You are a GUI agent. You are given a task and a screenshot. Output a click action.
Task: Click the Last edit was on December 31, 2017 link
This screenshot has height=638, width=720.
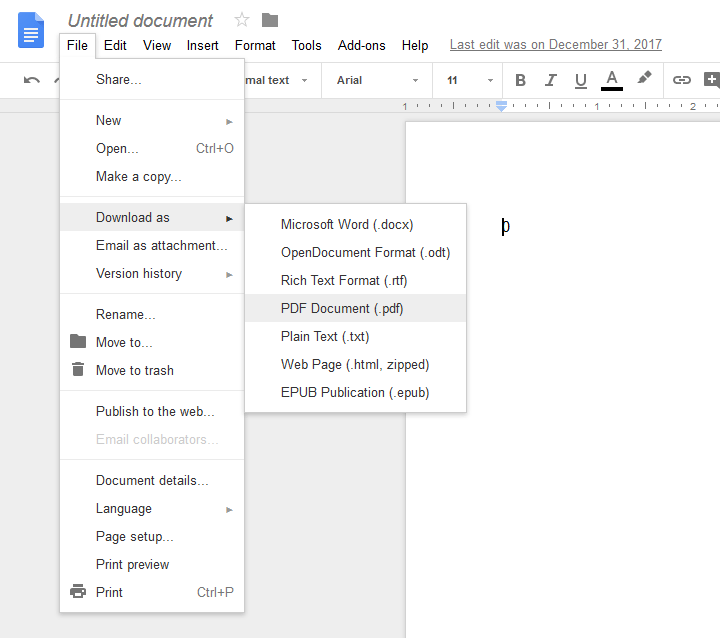556,45
